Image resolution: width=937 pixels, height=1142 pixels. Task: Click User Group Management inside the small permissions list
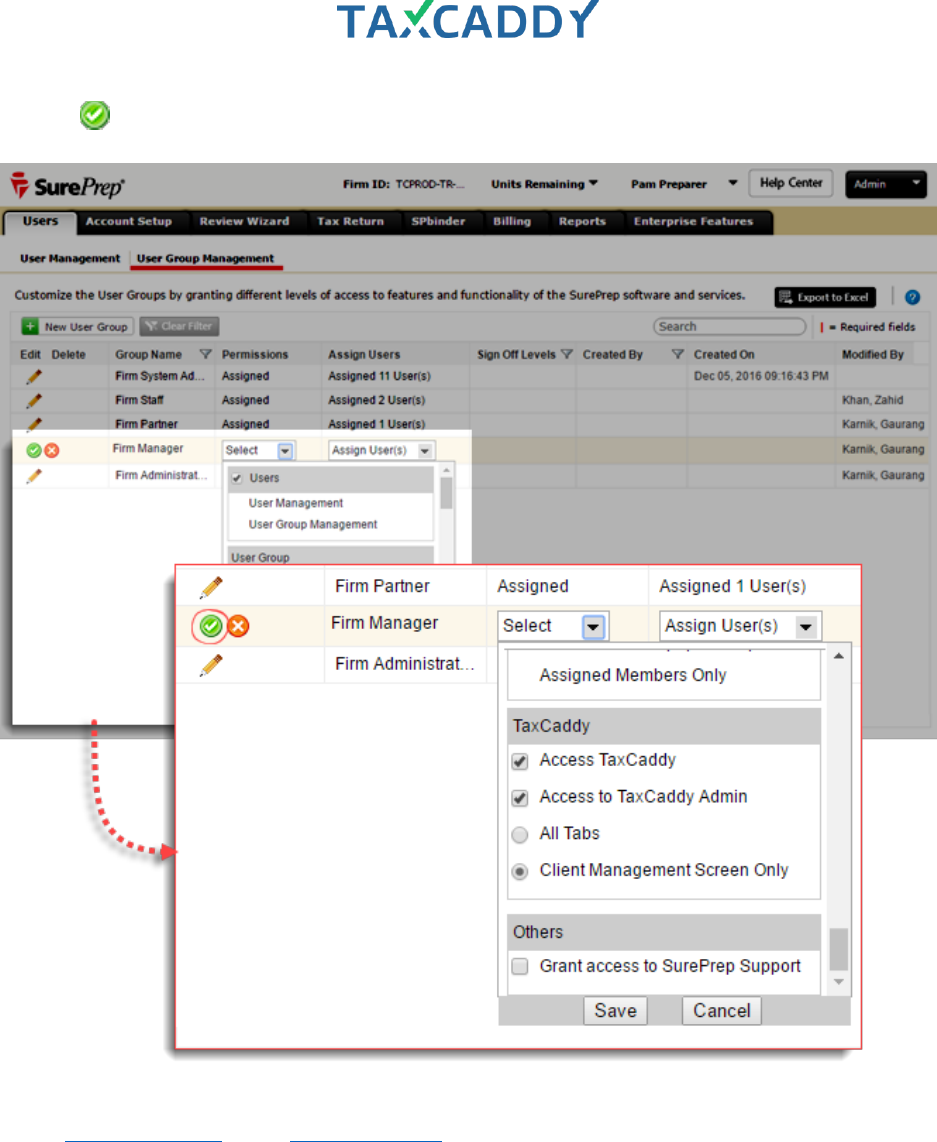[x=313, y=524]
